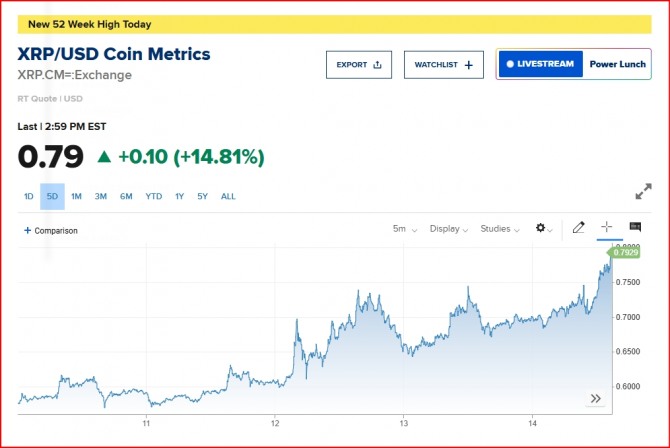
Task: Add a Comparison symbol
Action: pyautogui.click(x=51, y=230)
